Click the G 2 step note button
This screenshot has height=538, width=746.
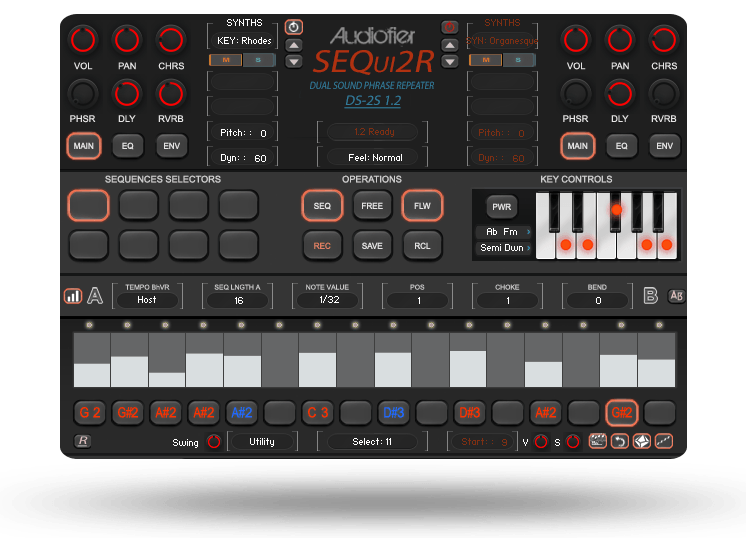click(91, 412)
